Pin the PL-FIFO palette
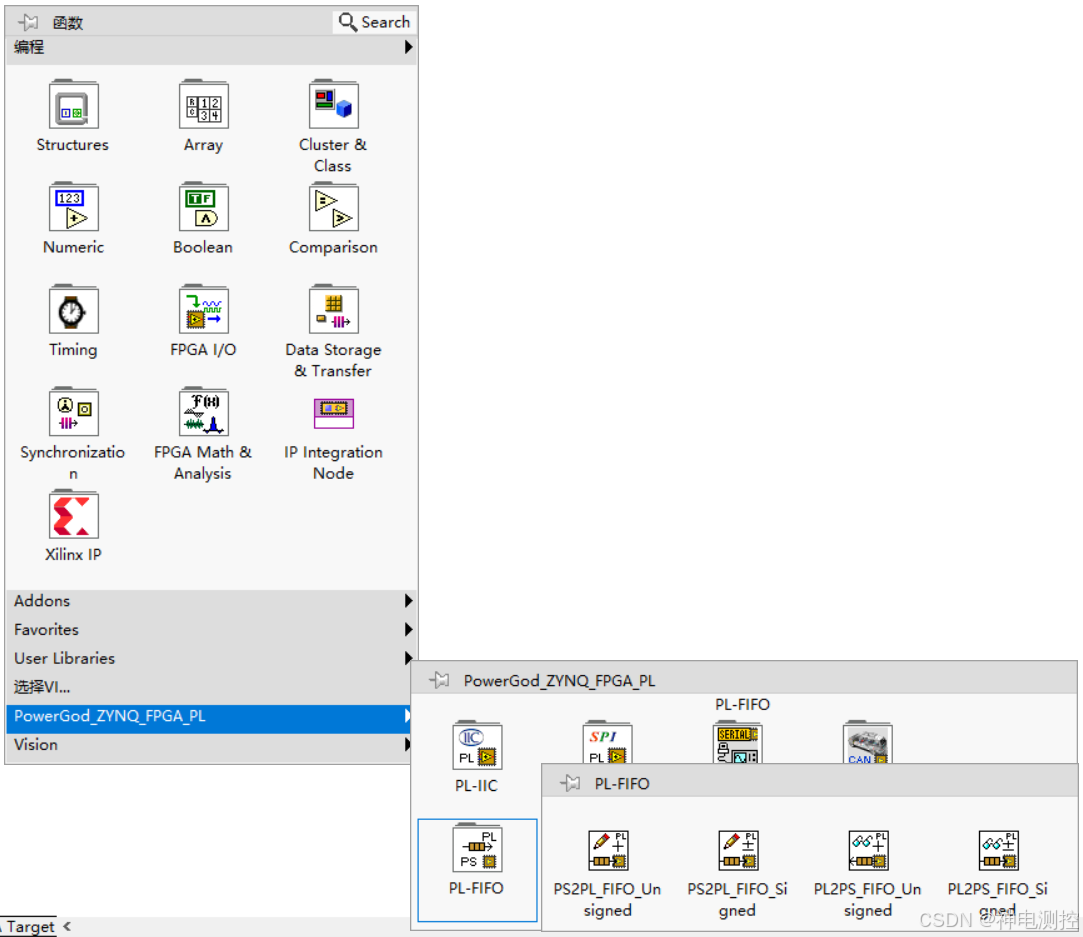The width and height of the screenshot is (1083, 937). (x=570, y=783)
